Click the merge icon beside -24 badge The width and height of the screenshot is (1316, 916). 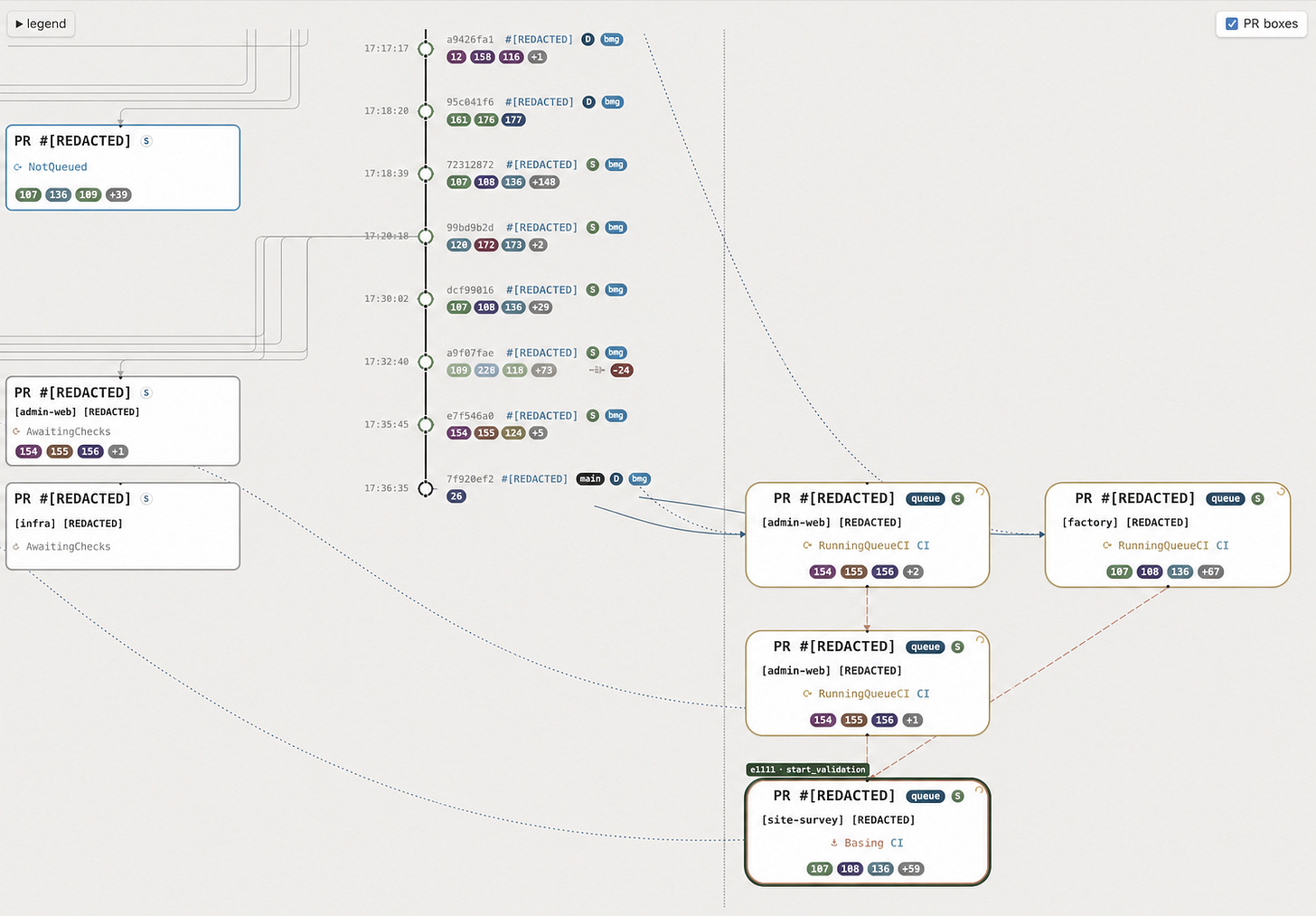(x=597, y=371)
